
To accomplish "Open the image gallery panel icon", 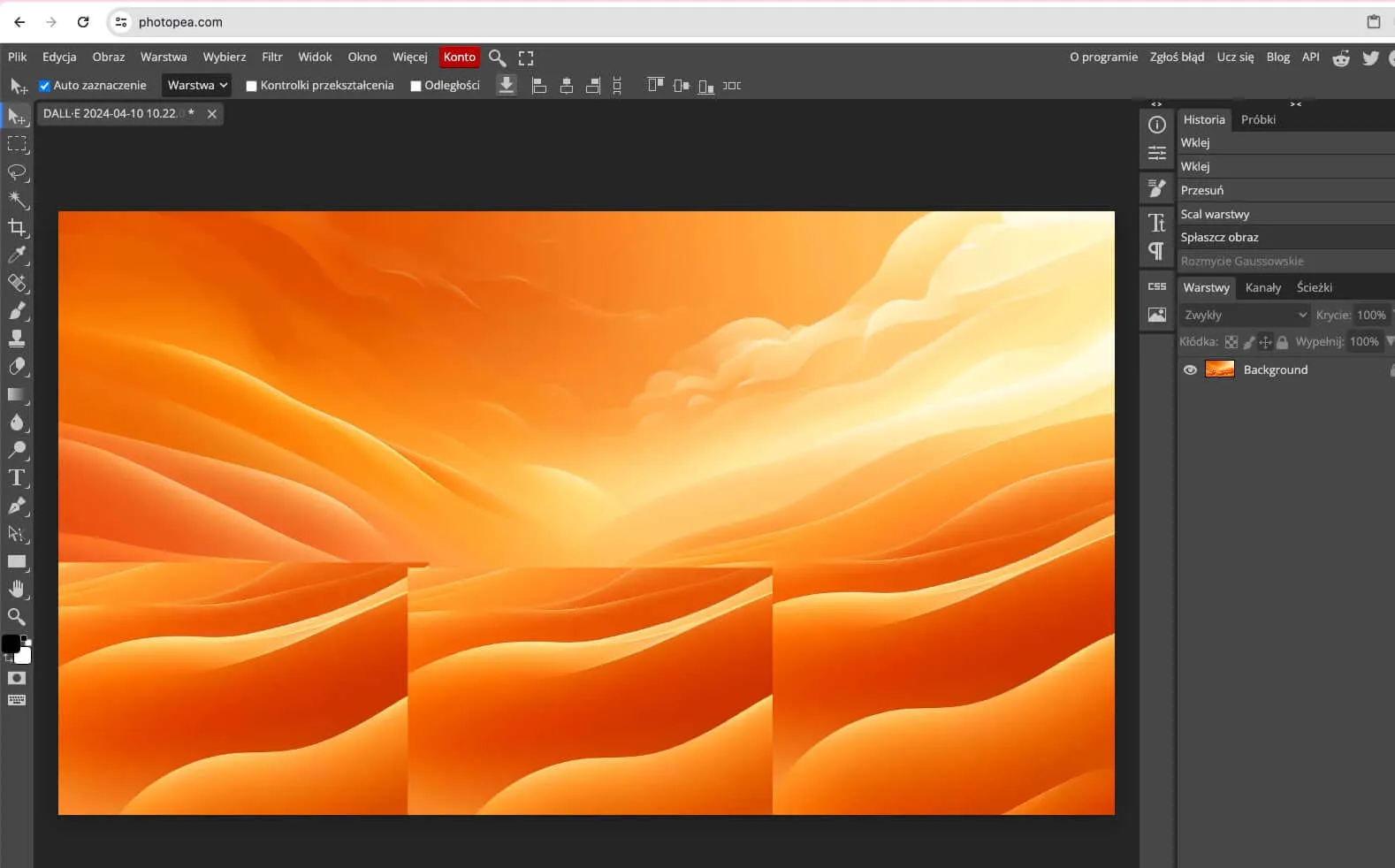I will [x=1156, y=315].
